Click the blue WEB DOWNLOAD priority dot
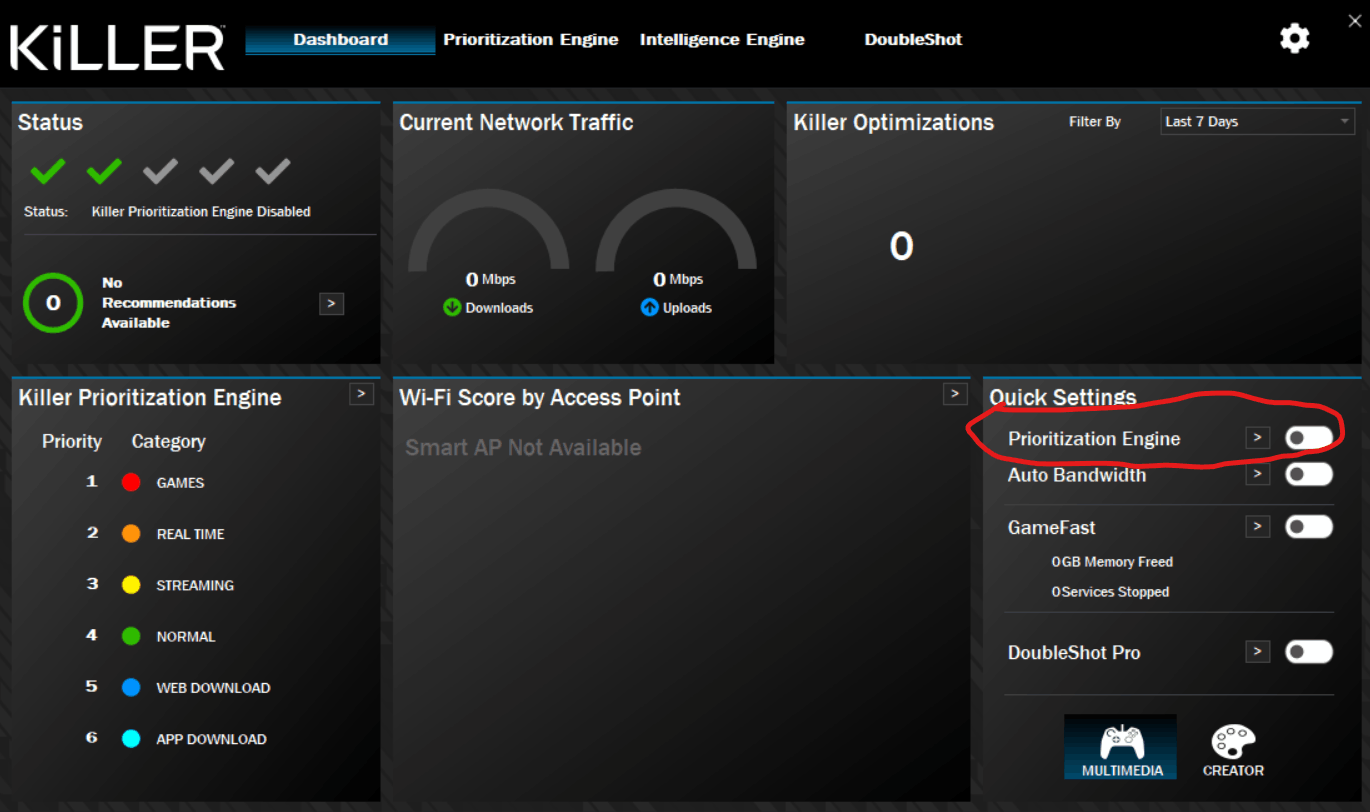 click(x=131, y=688)
